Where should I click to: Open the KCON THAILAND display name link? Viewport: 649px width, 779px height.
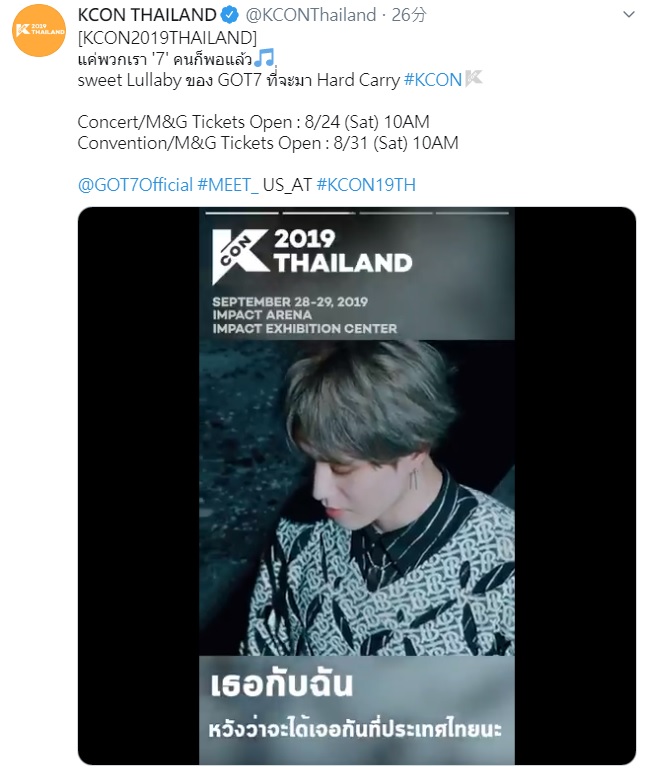click(x=147, y=16)
